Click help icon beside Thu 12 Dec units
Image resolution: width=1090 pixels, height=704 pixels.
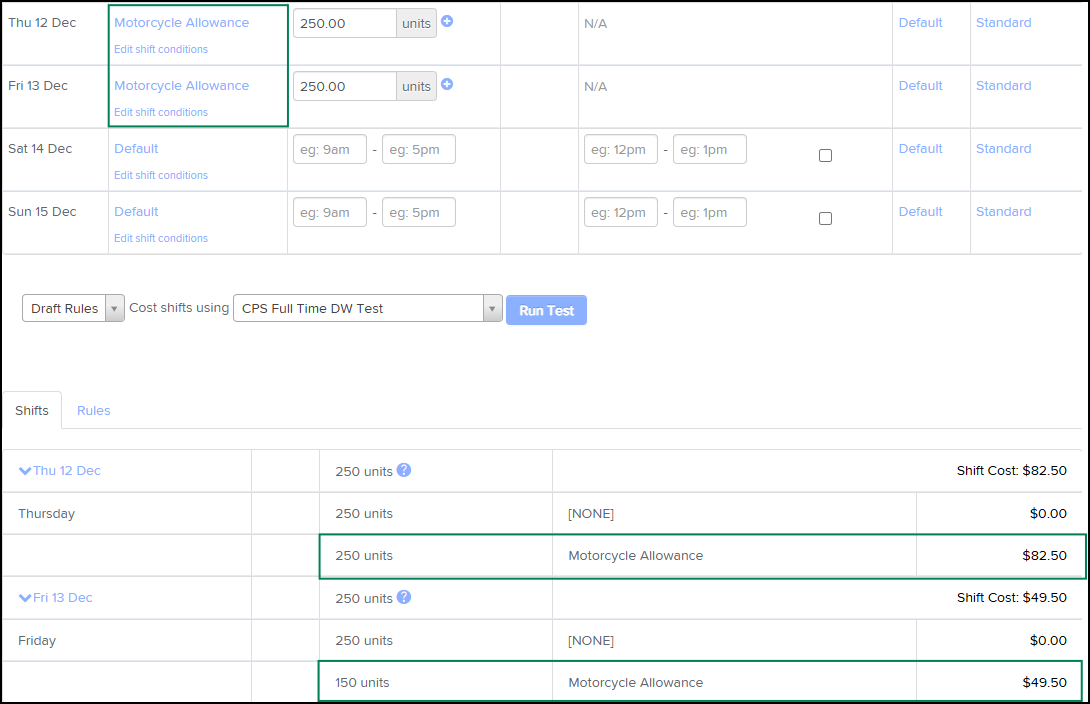pyautogui.click(x=404, y=470)
